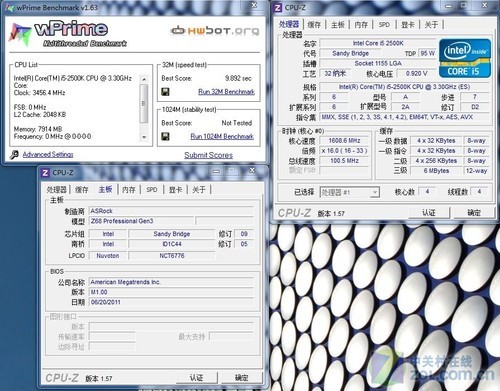Click the Z icon of the mainboard CPU-Z window
500x391 pixels.
[45, 173]
